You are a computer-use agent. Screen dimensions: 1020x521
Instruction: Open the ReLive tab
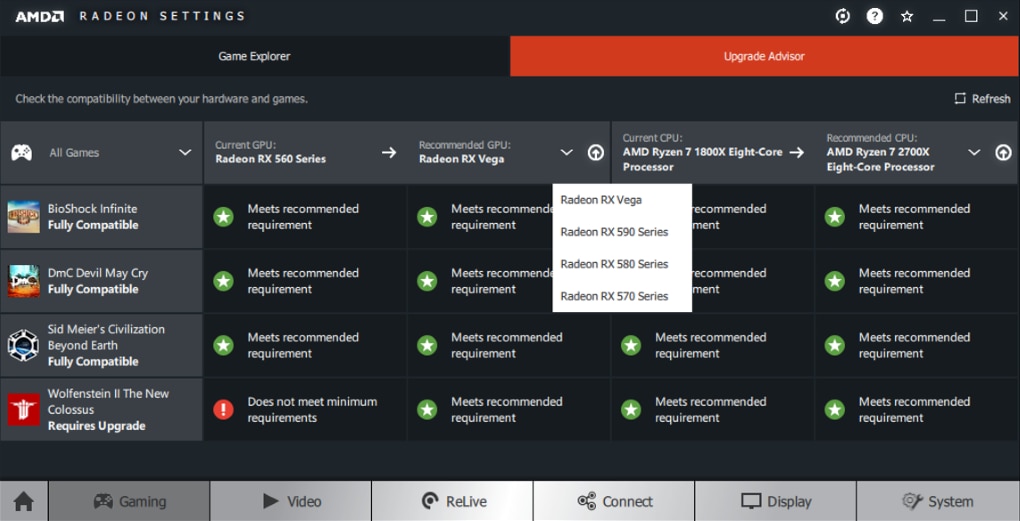pyautogui.click(x=452, y=501)
